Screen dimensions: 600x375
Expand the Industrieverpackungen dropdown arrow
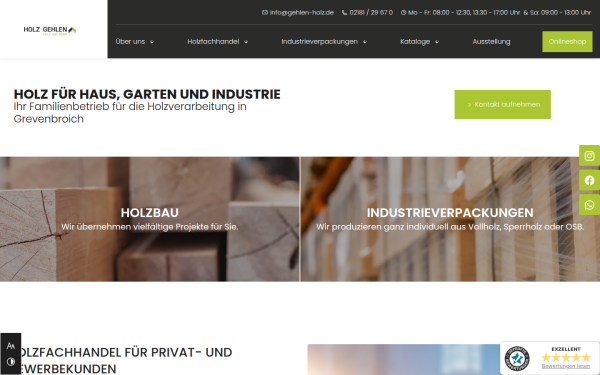(365, 42)
